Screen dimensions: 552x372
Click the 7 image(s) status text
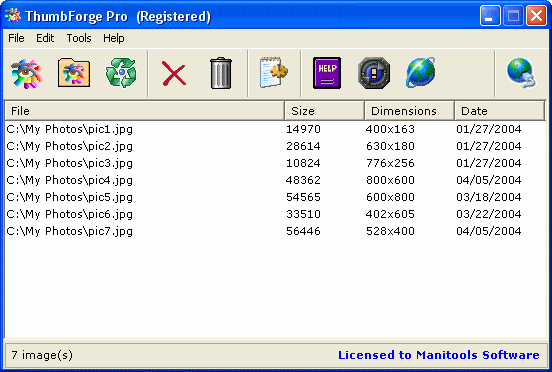(x=42, y=355)
